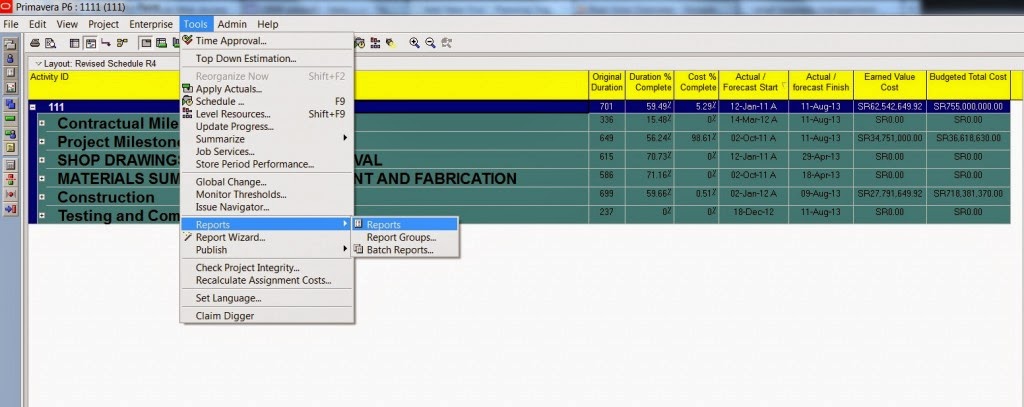Expand the Construction group
This screenshot has width=1024, height=407.
(42, 197)
